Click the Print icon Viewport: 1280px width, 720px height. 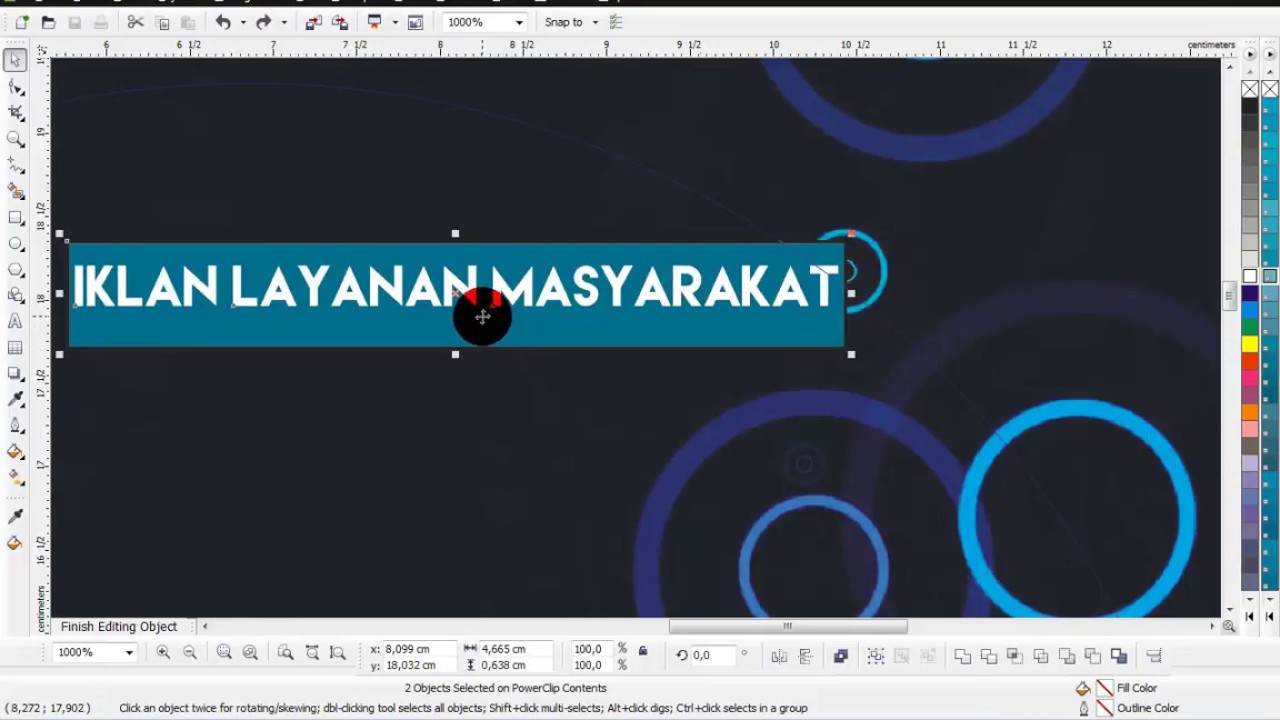tap(100, 22)
